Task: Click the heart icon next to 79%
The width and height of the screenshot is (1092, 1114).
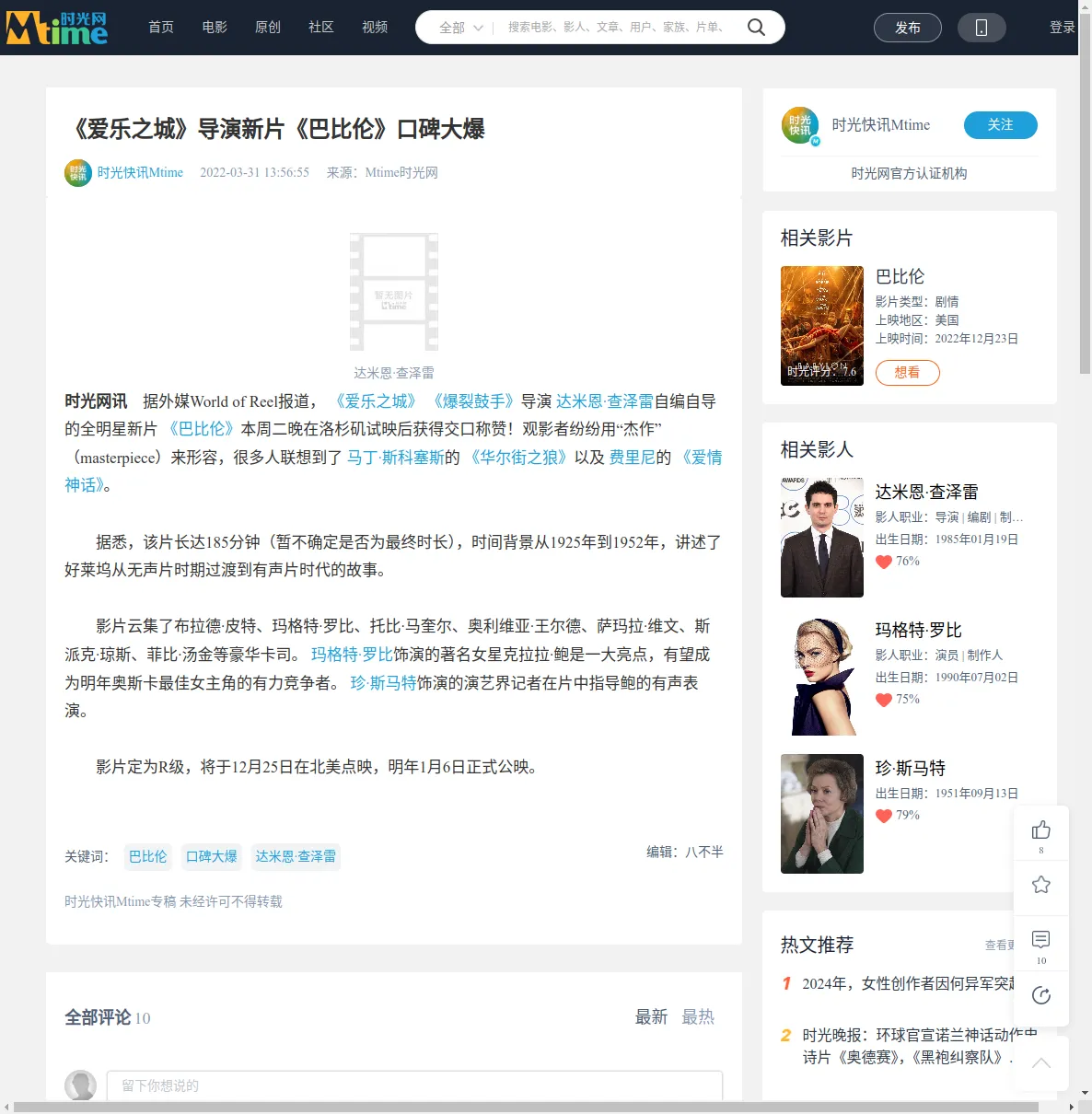Action: click(884, 816)
